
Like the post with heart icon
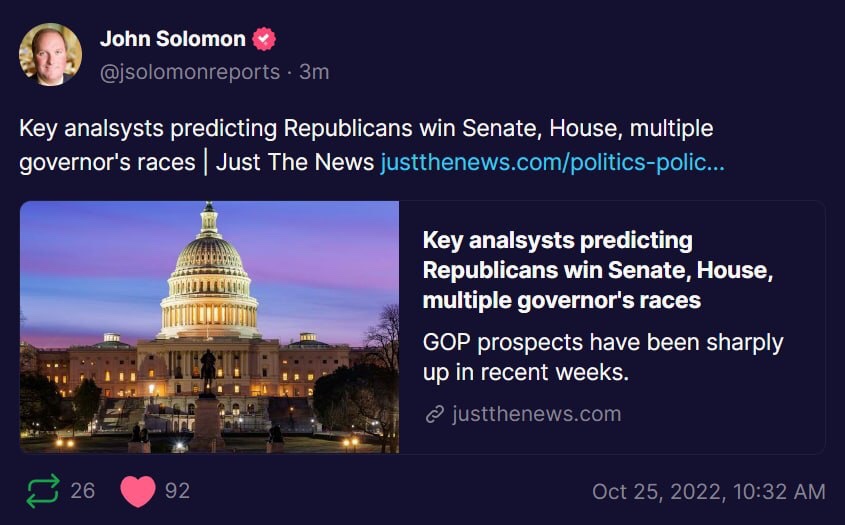[x=137, y=491]
